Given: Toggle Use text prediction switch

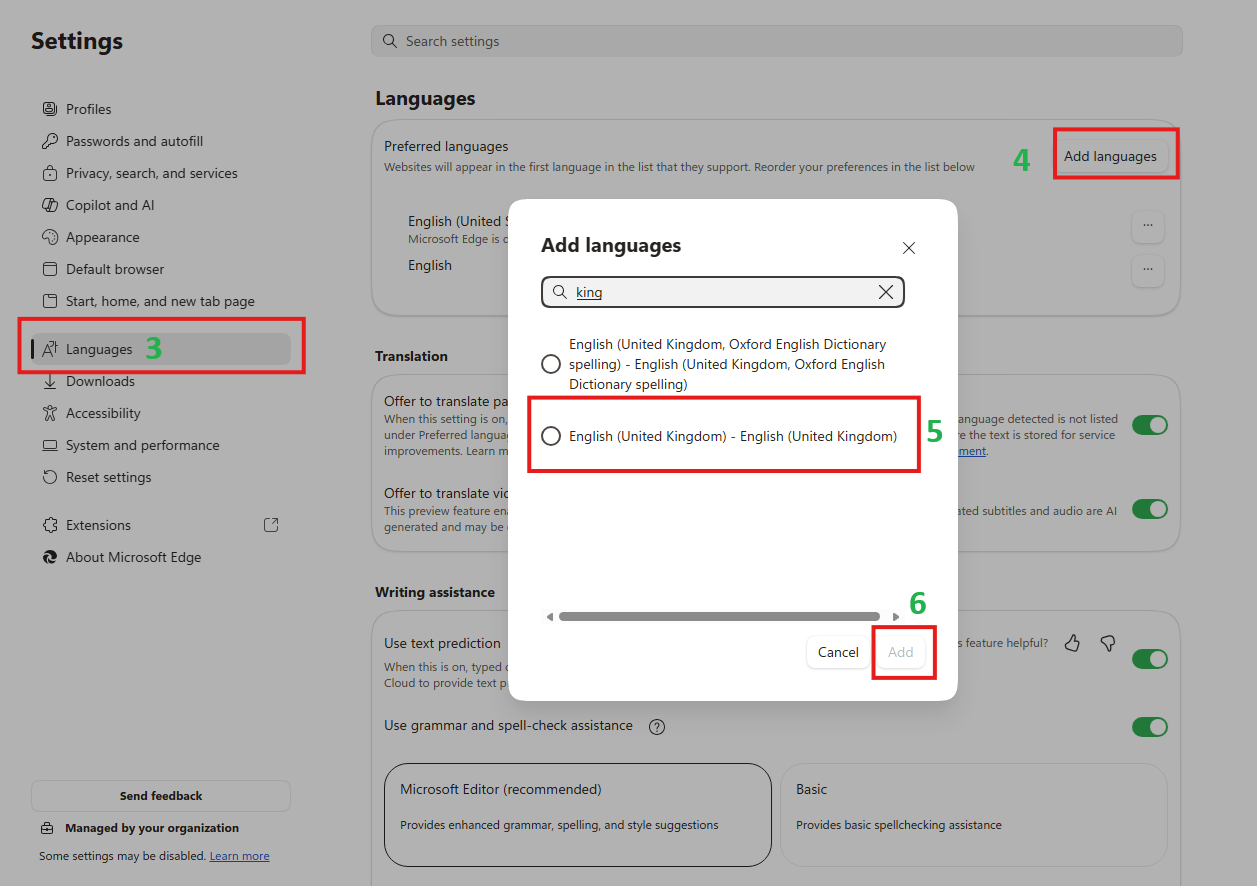Looking at the screenshot, I should point(1149,659).
